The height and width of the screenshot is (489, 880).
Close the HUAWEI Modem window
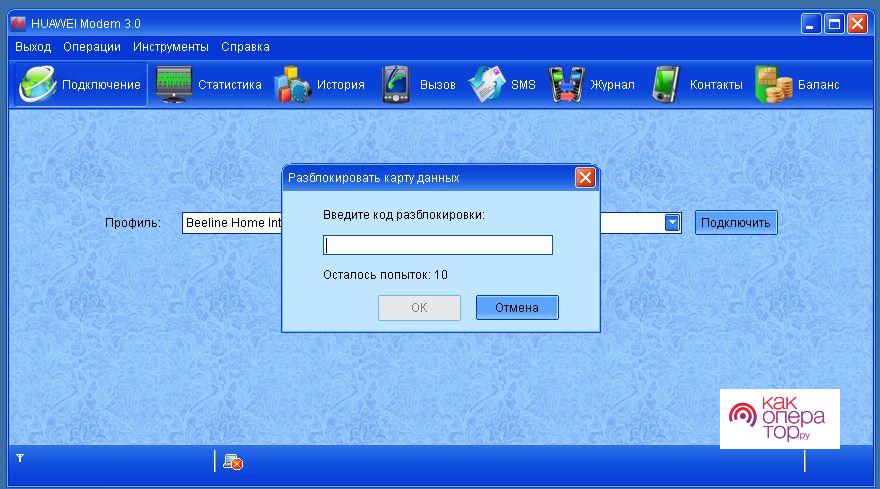pos(858,24)
